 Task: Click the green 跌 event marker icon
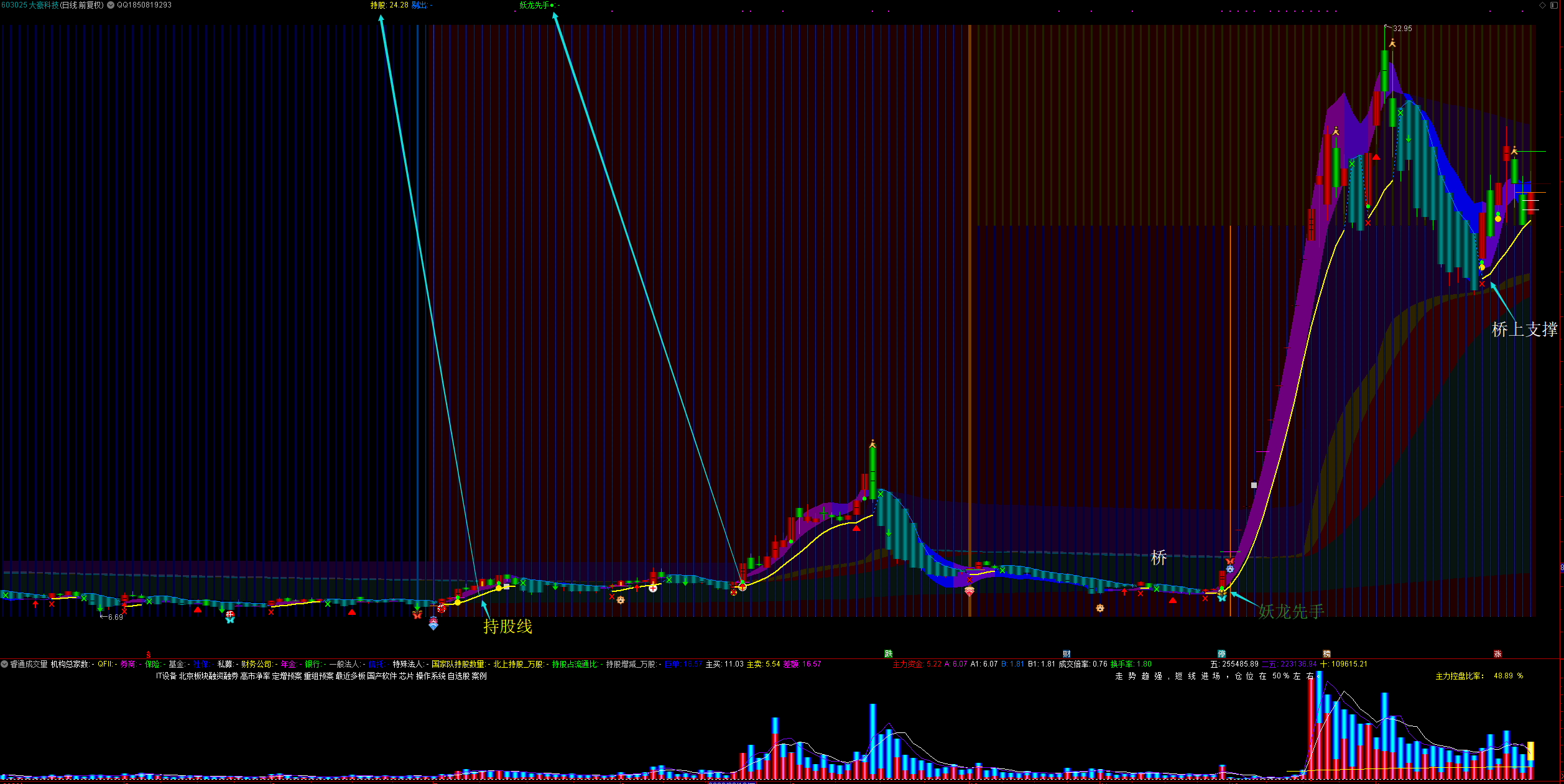(888, 653)
